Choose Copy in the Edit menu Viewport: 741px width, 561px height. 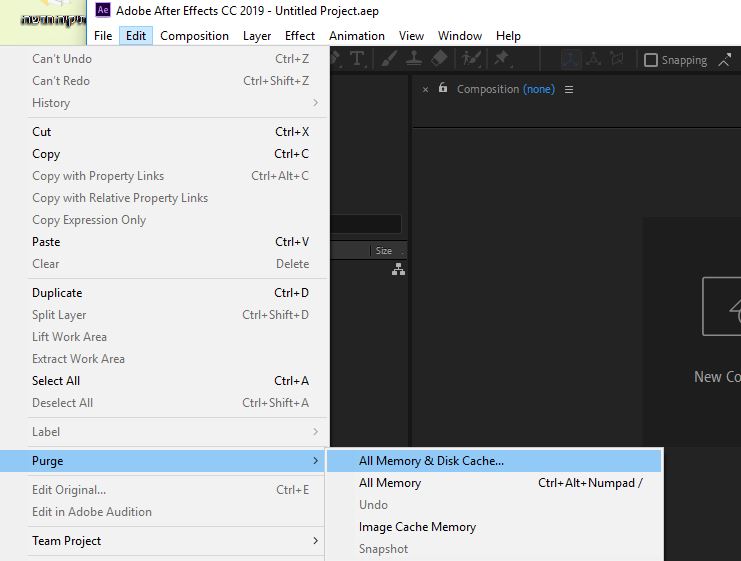(x=164, y=154)
